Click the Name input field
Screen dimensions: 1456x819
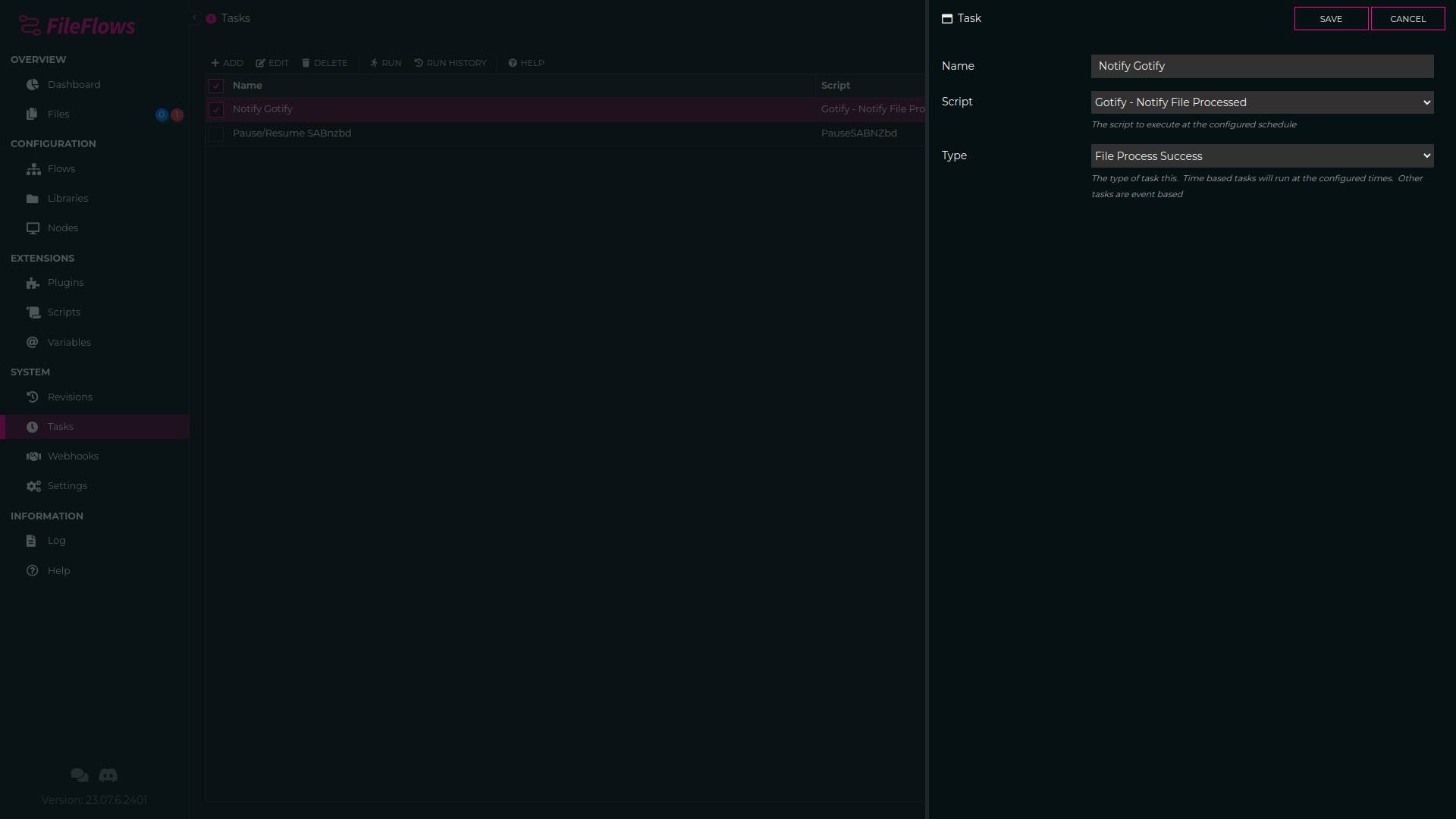tap(1262, 66)
